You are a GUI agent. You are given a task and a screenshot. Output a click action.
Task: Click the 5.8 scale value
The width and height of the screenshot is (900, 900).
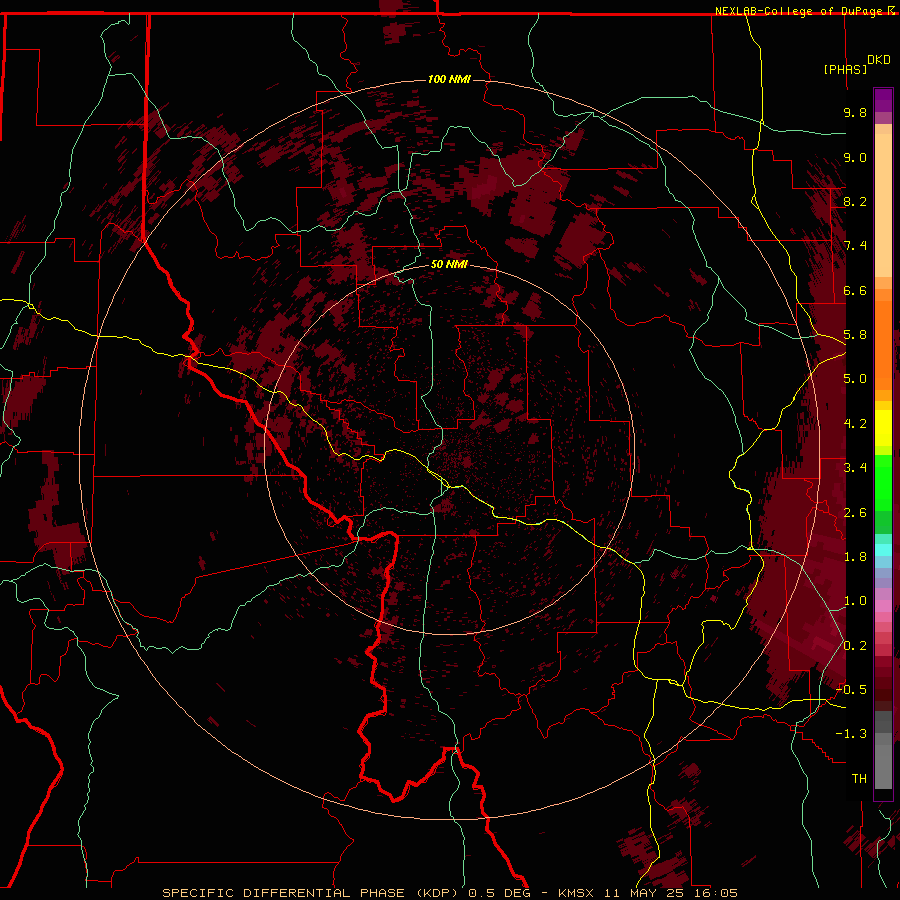point(855,335)
